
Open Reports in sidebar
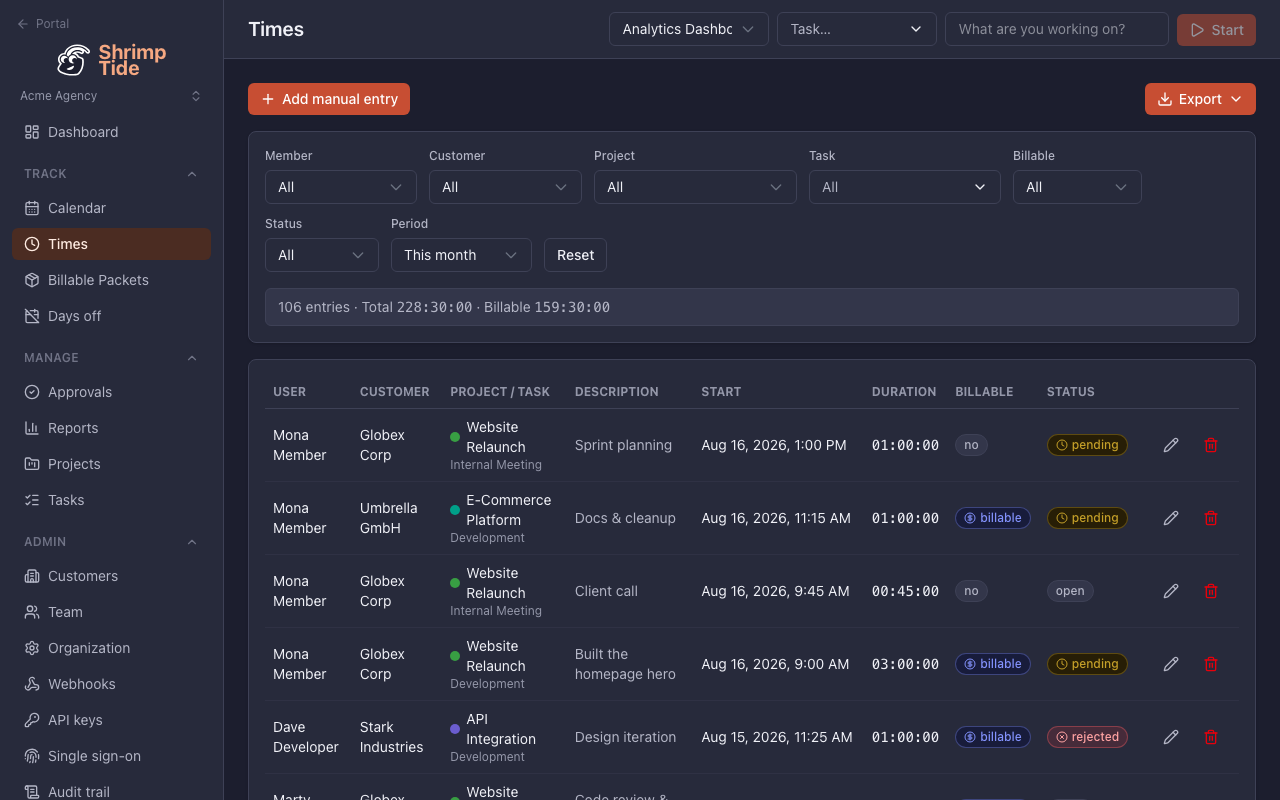(x=111, y=428)
